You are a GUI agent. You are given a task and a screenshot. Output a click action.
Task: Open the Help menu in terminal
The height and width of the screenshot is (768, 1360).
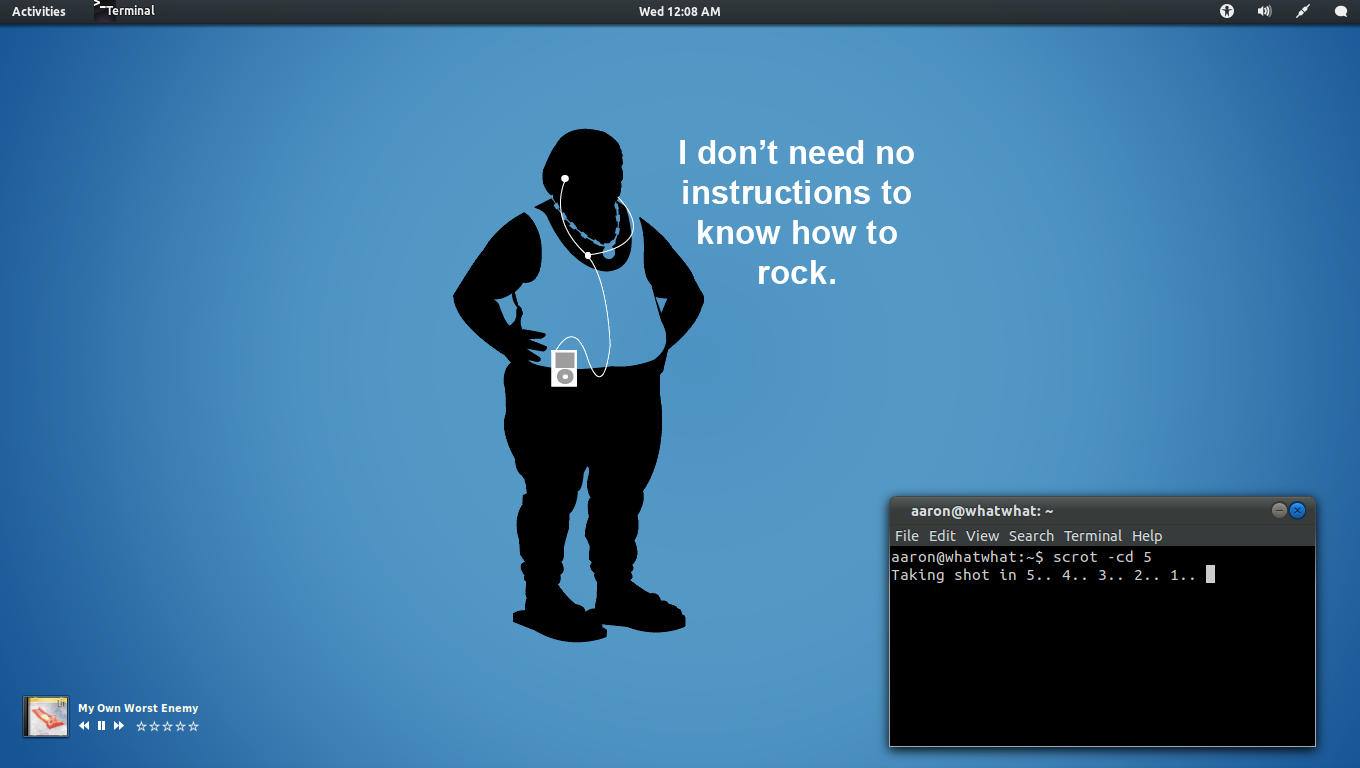[1147, 536]
